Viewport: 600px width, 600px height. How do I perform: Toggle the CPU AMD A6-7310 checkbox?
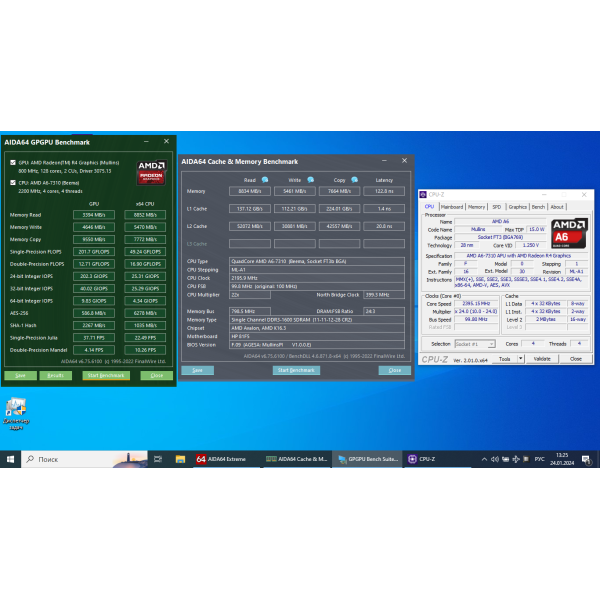(13, 183)
